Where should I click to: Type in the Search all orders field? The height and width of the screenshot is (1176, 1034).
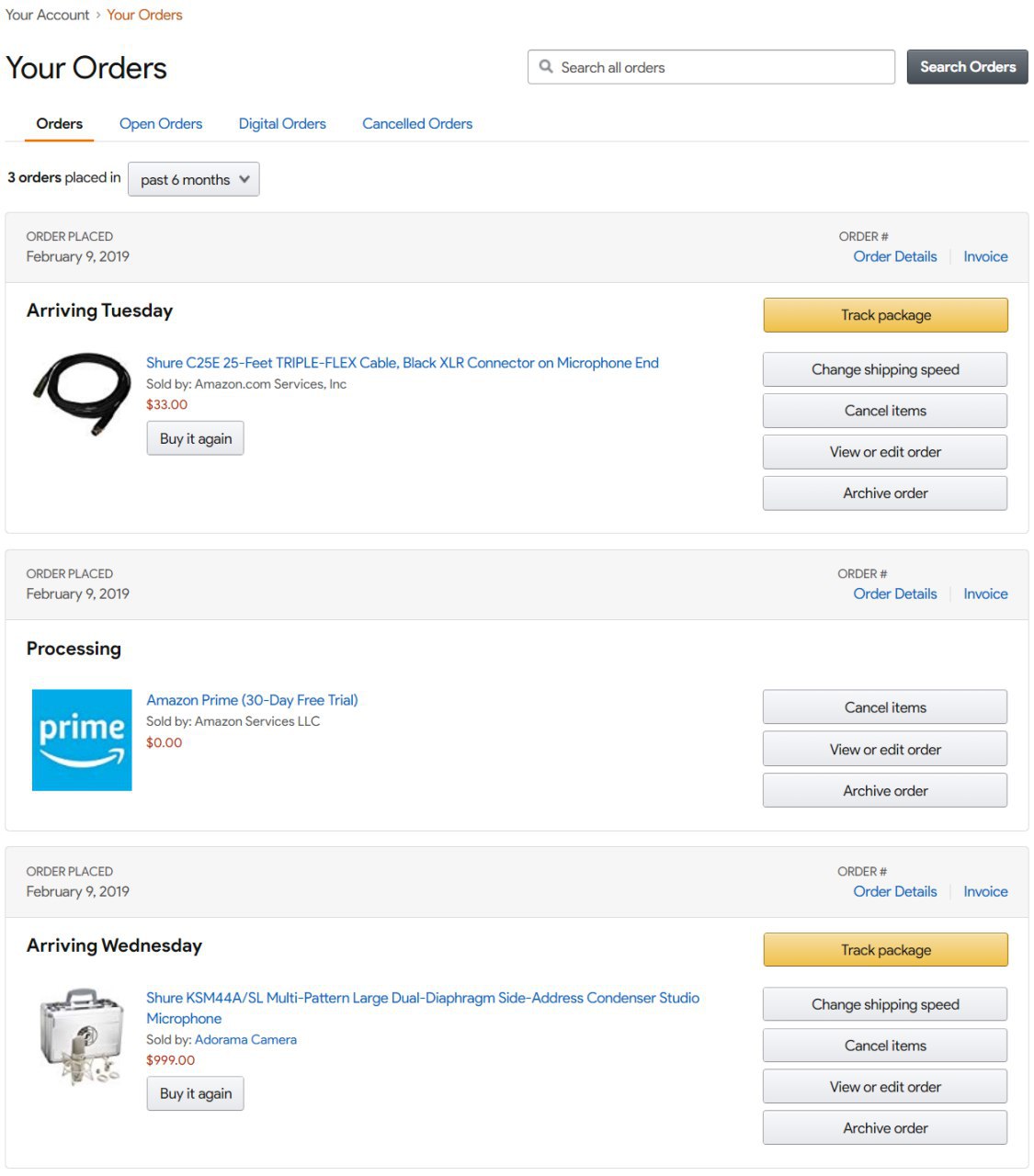pyautogui.click(x=717, y=67)
